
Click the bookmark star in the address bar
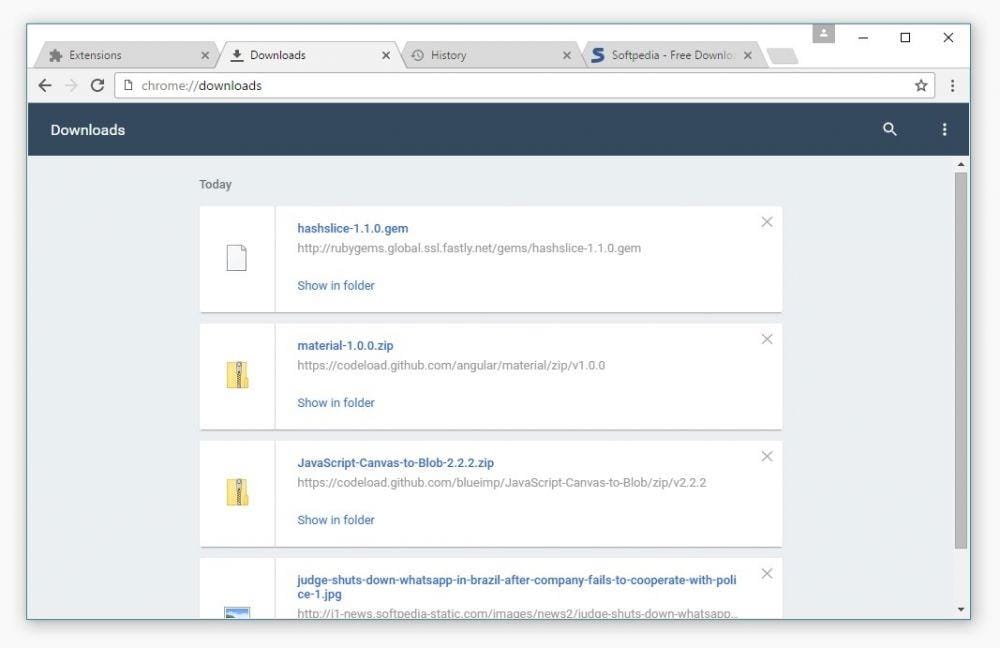point(920,86)
